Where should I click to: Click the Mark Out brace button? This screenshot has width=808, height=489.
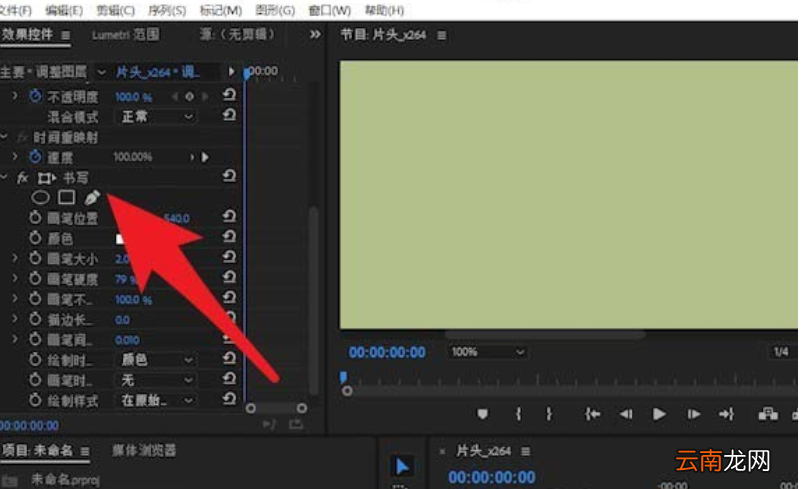coord(549,414)
